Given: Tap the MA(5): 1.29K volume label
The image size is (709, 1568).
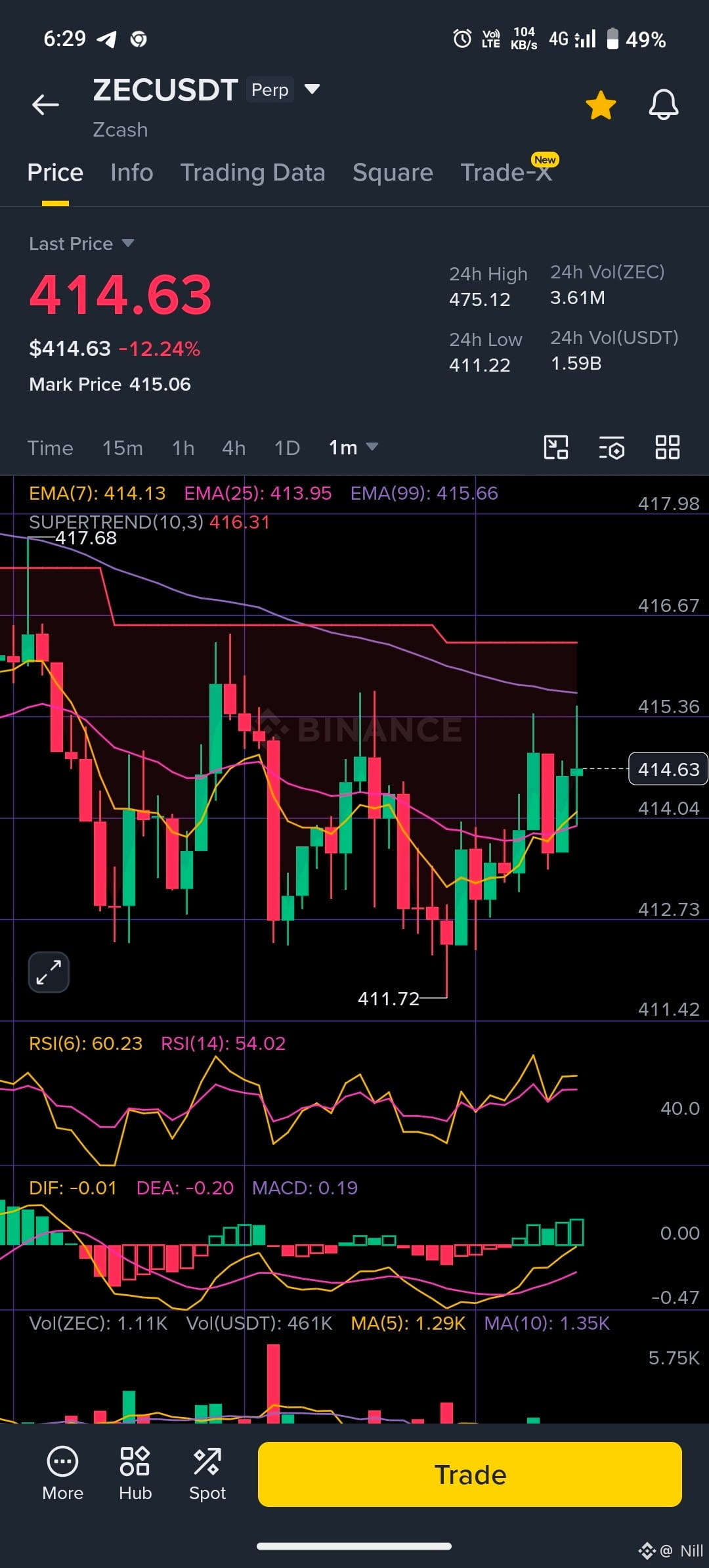Looking at the screenshot, I should 408,1323.
